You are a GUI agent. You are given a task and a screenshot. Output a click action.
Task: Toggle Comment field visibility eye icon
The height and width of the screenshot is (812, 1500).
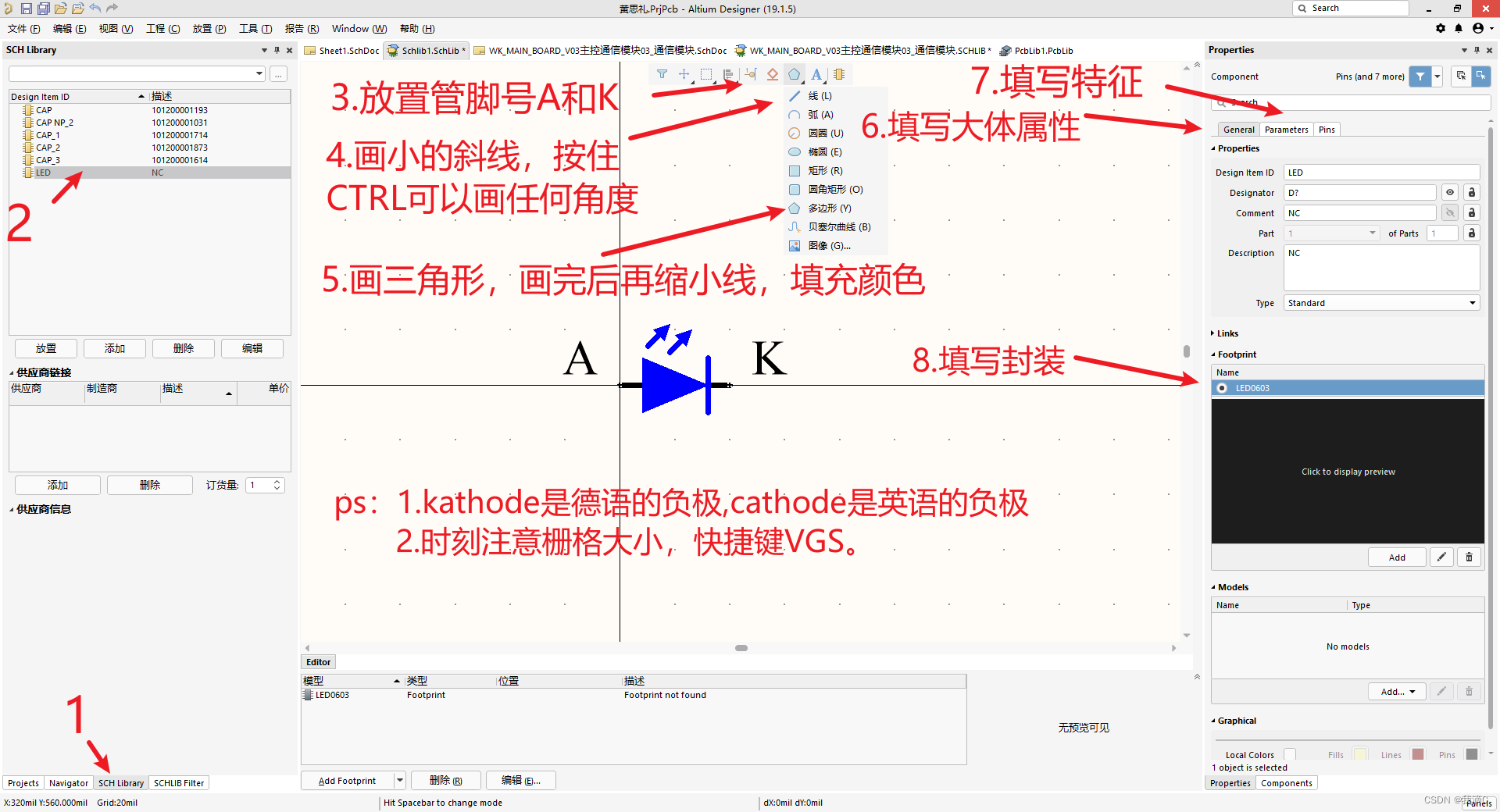(1450, 212)
